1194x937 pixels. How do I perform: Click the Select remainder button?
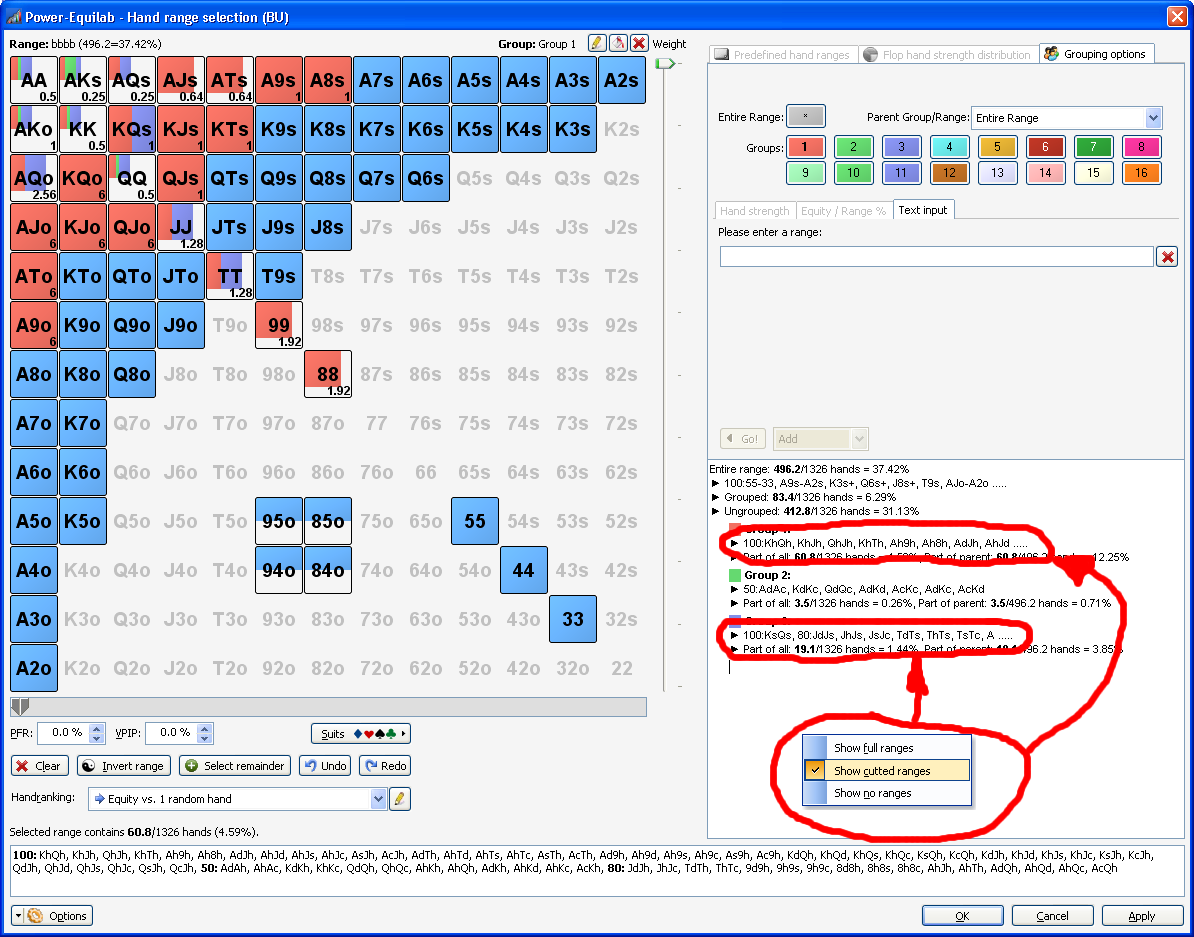coord(235,766)
